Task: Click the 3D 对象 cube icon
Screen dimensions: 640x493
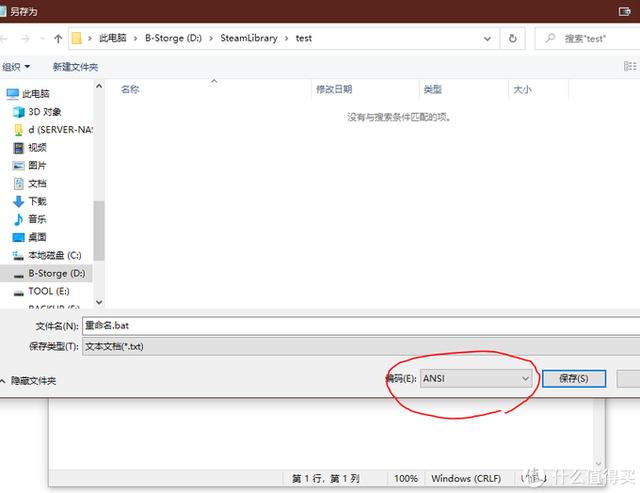Action: click(18, 112)
